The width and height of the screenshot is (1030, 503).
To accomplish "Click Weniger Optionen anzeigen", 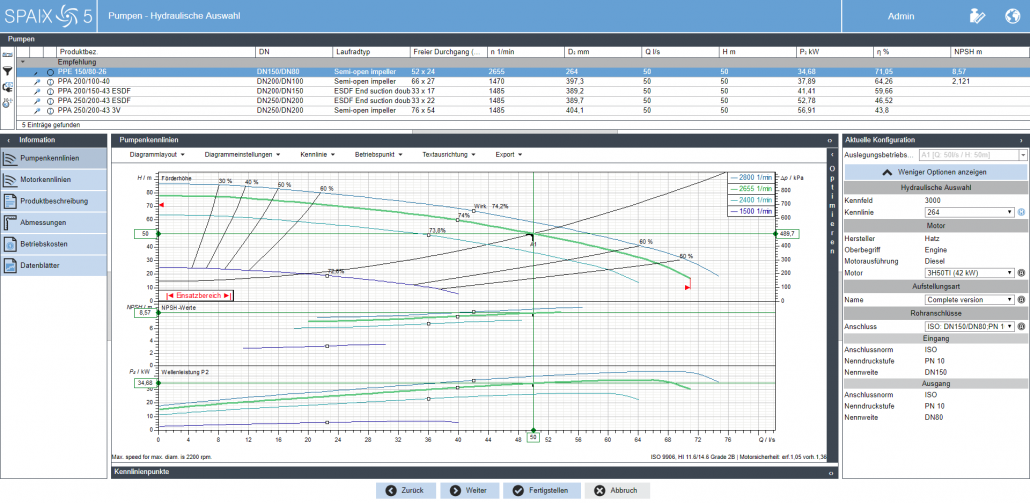I will tap(936, 172).
